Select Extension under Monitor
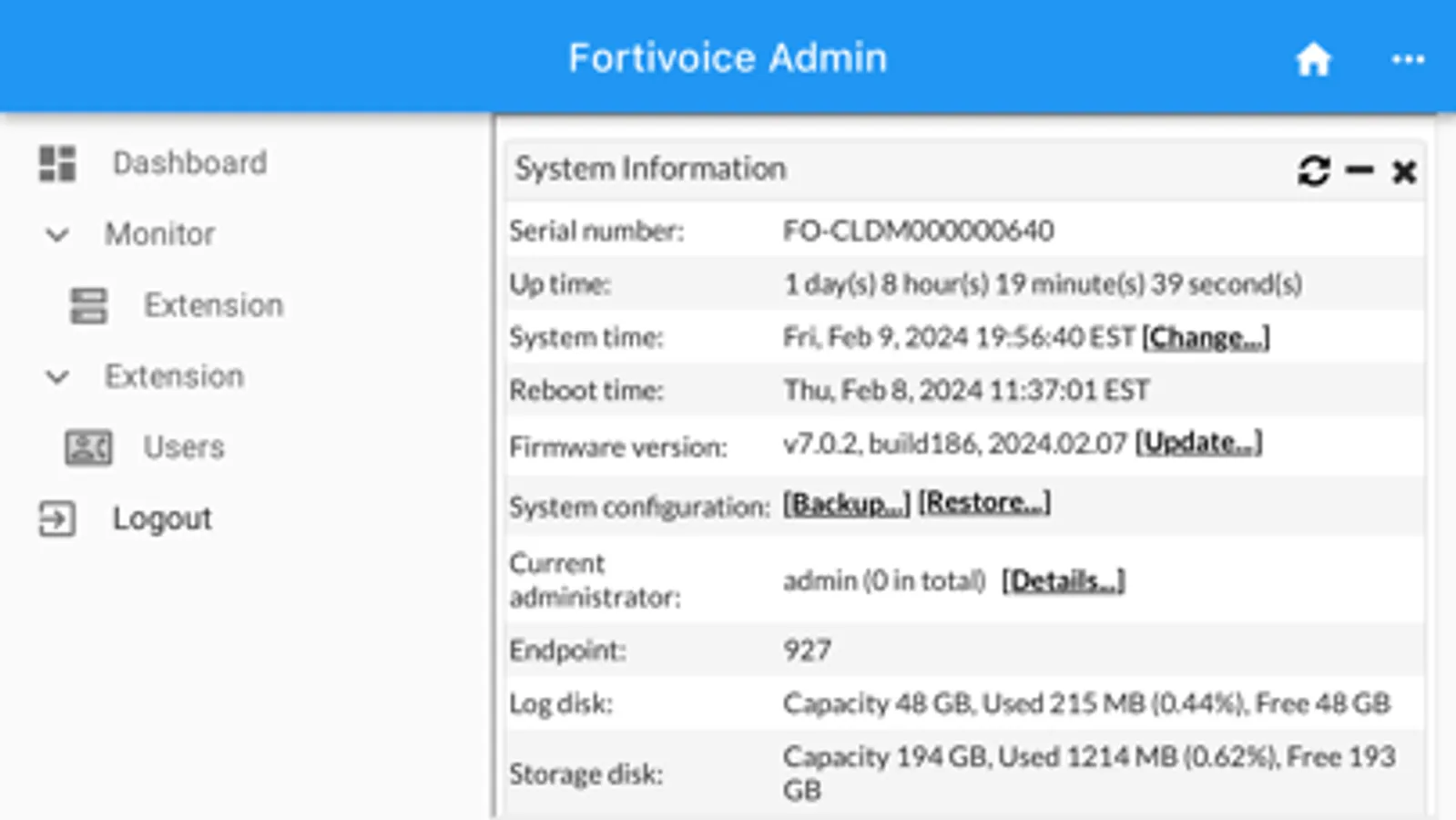 [x=213, y=305]
